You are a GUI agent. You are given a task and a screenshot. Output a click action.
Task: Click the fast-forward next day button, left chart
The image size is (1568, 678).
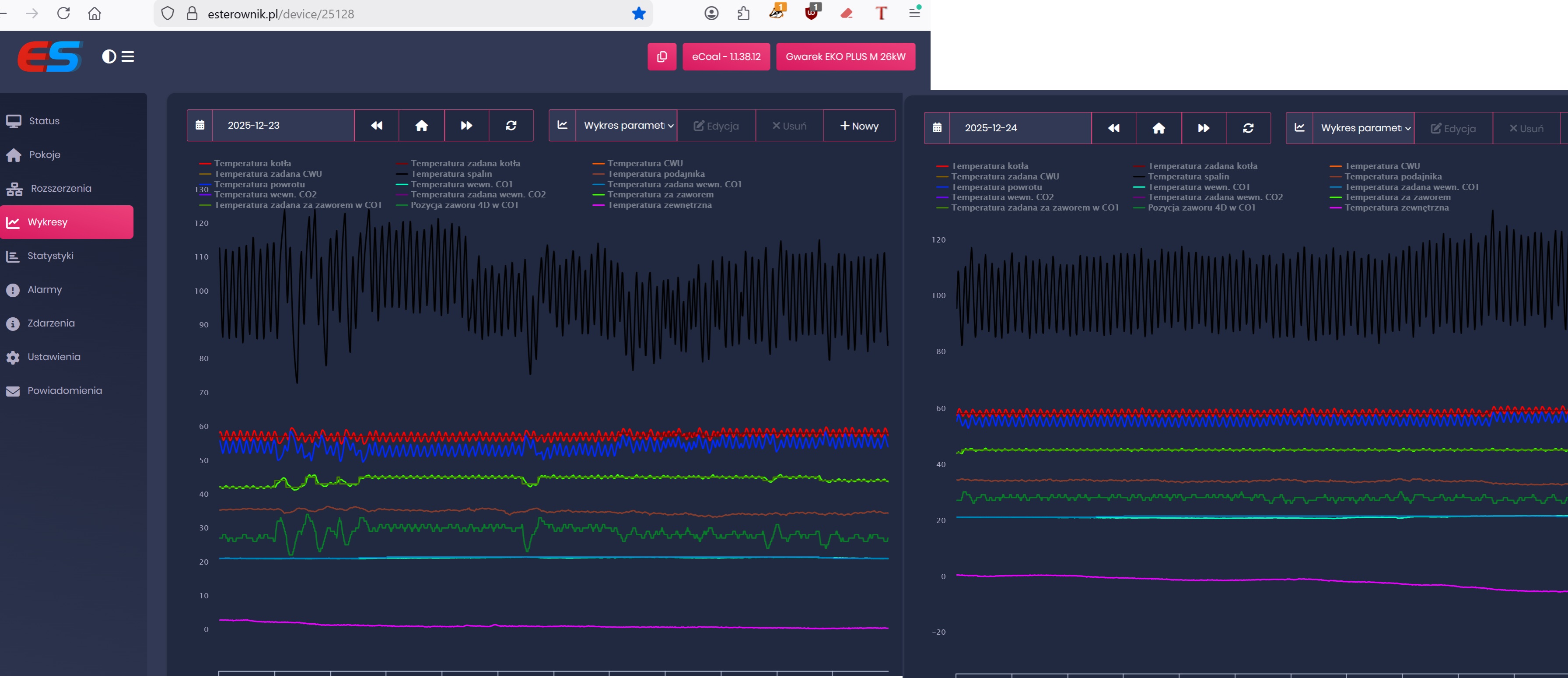pos(466,126)
